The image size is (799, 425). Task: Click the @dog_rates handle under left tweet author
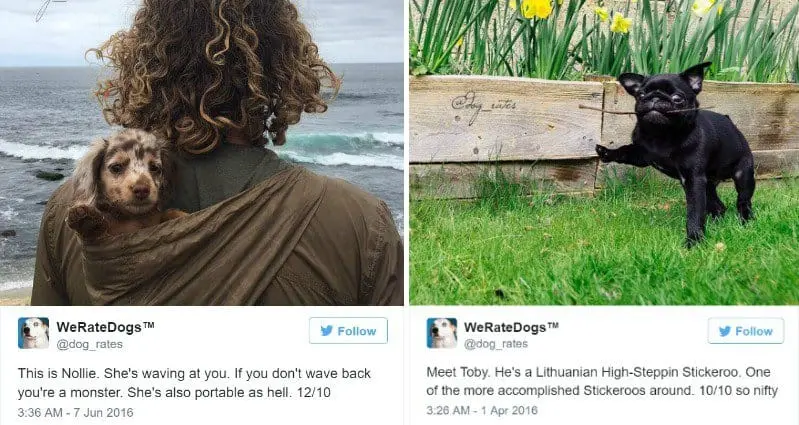(89, 344)
